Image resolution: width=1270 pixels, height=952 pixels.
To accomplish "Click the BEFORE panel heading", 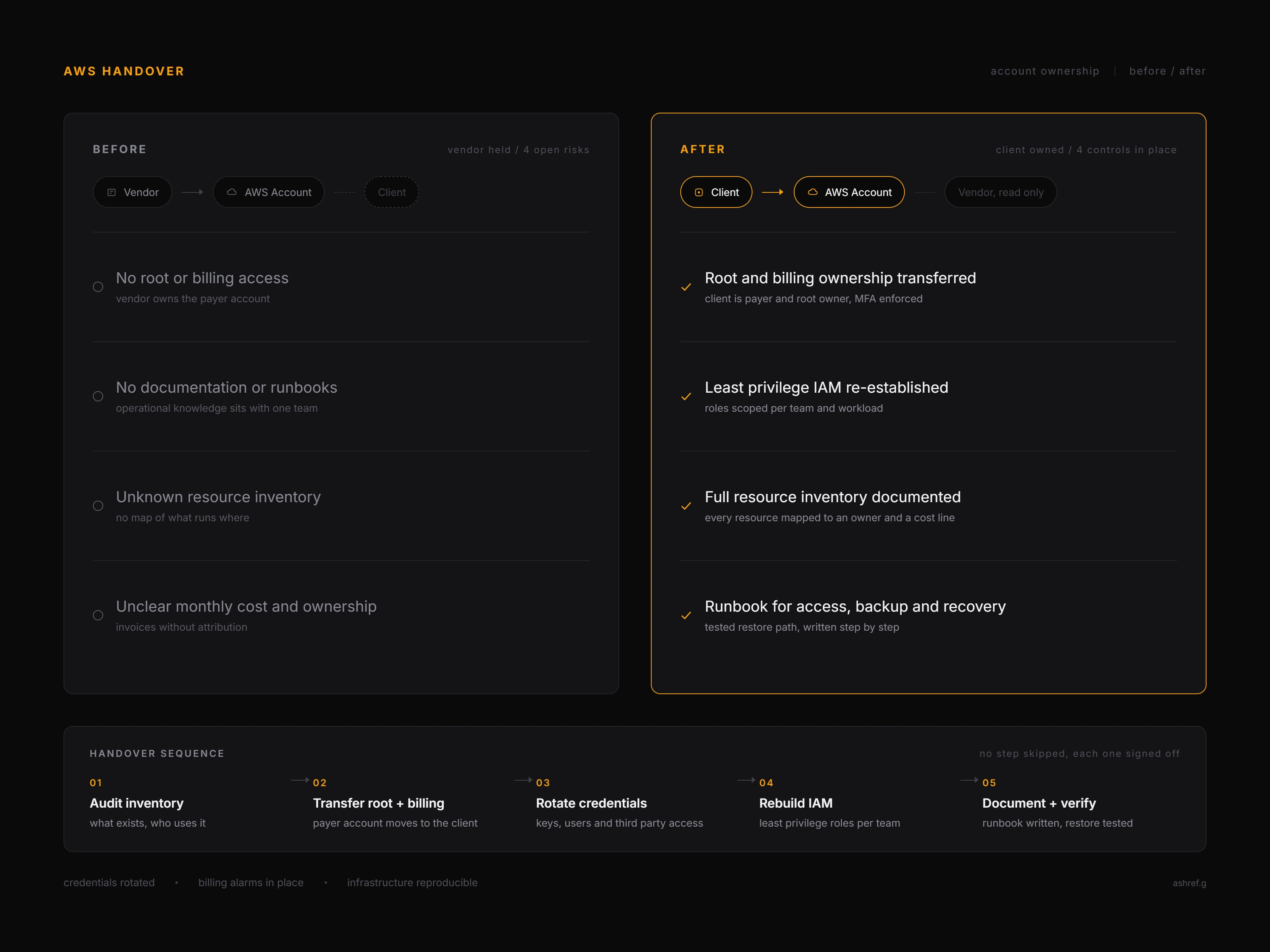I will pyautogui.click(x=119, y=149).
